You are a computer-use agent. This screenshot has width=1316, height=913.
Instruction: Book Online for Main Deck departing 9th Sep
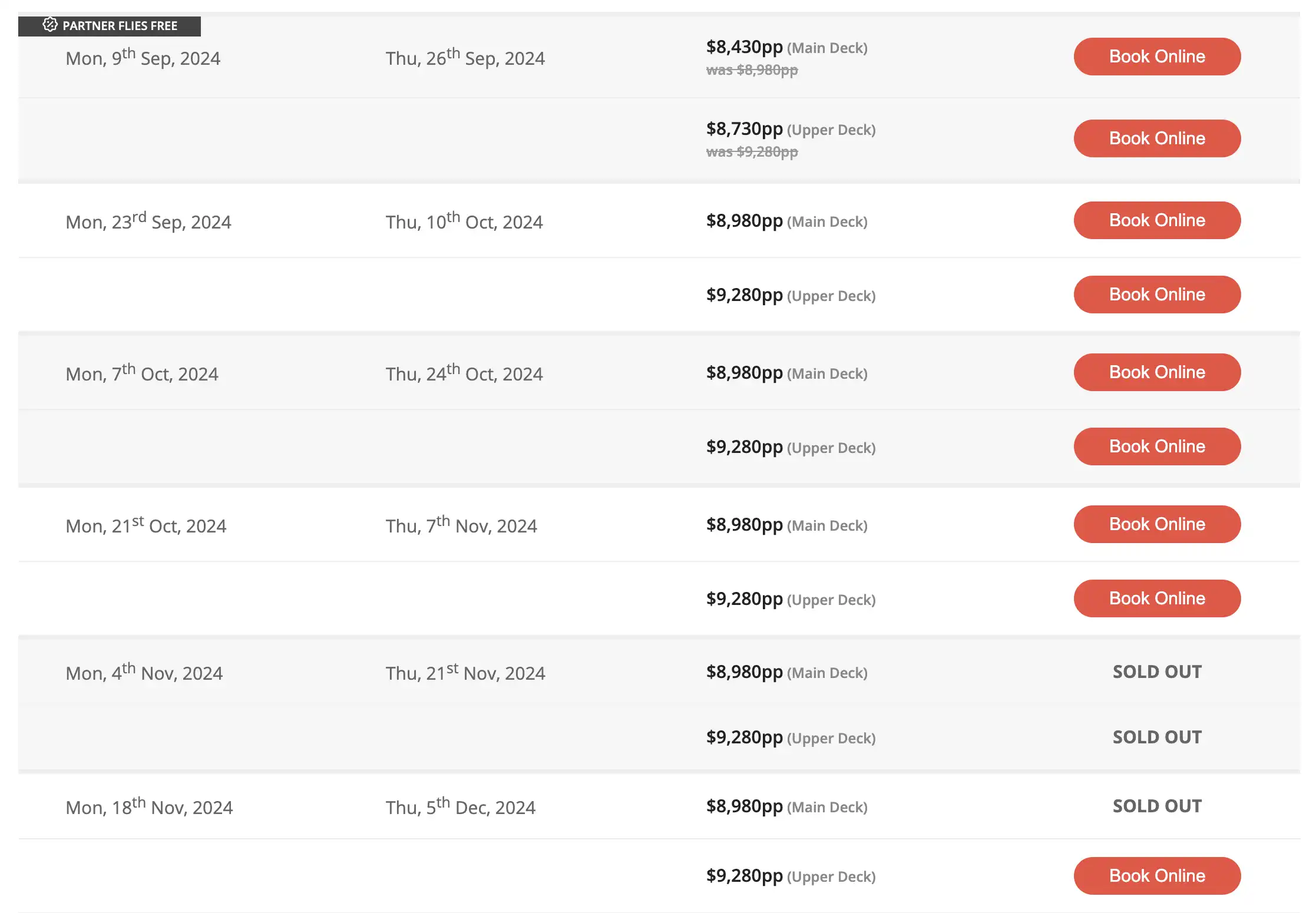pos(1156,56)
